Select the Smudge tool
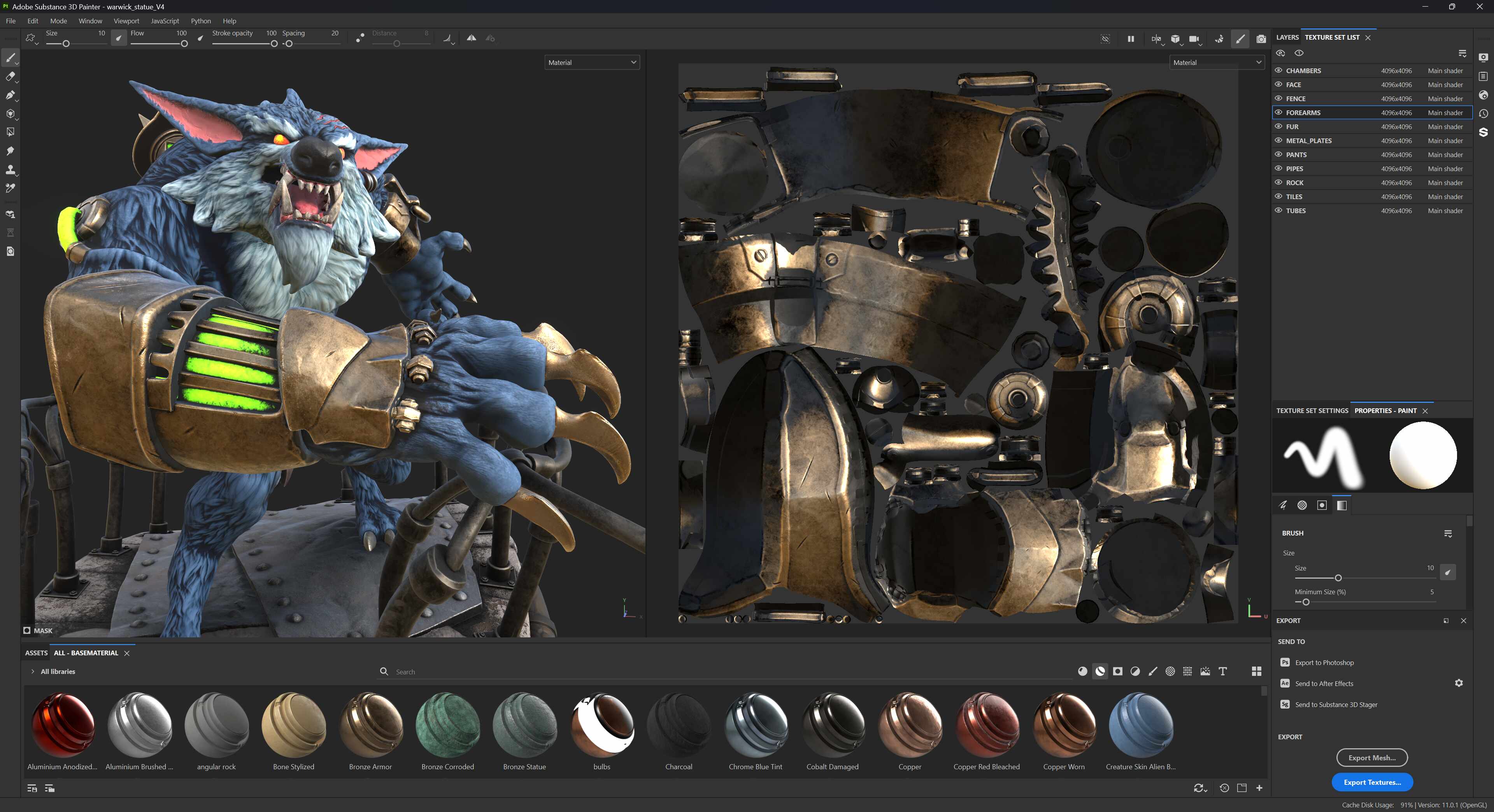Image resolution: width=1494 pixels, height=812 pixels. coord(11,151)
